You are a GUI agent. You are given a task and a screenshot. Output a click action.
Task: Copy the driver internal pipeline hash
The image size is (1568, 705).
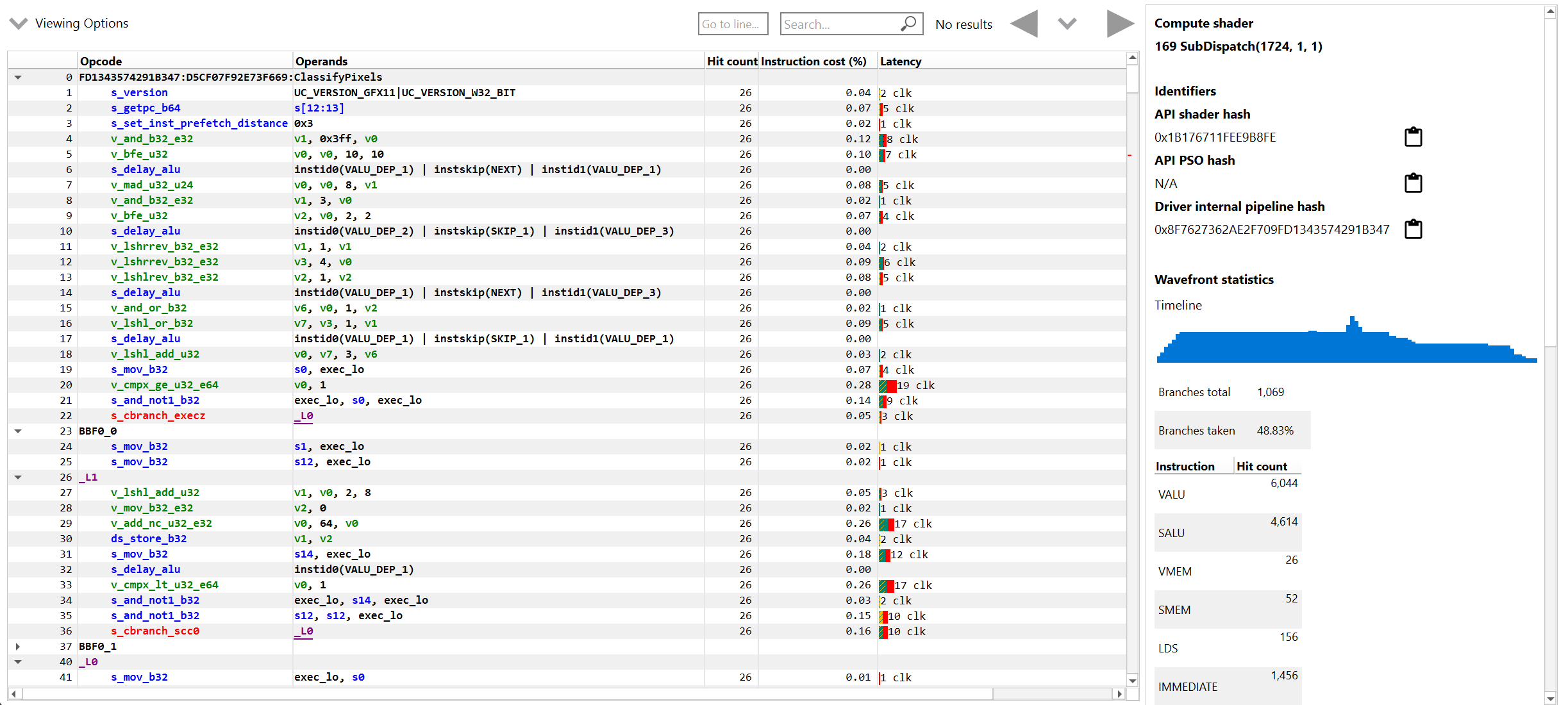click(1413, 229)
